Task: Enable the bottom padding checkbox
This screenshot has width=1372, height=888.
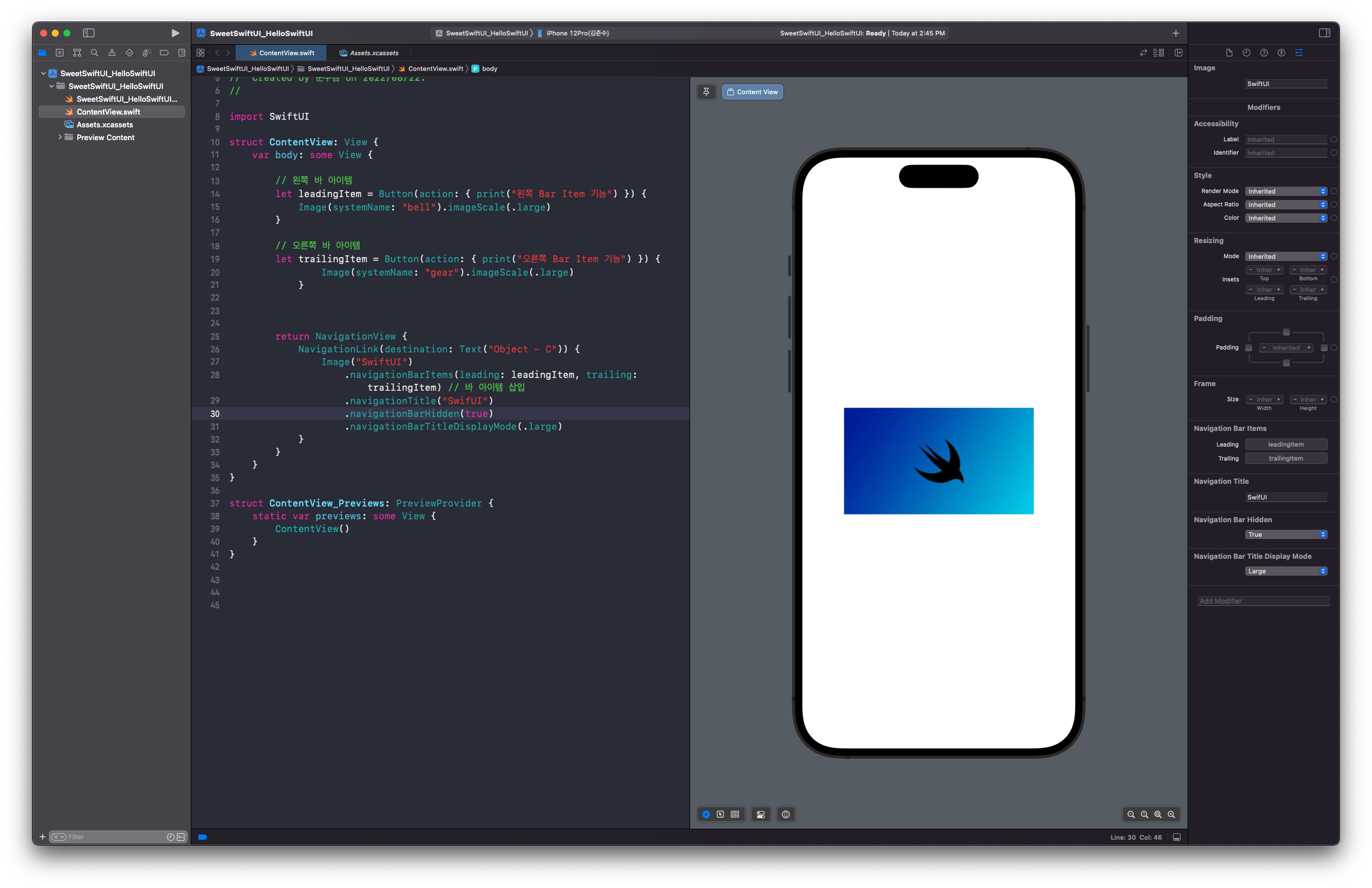Action: point(1286,363)
